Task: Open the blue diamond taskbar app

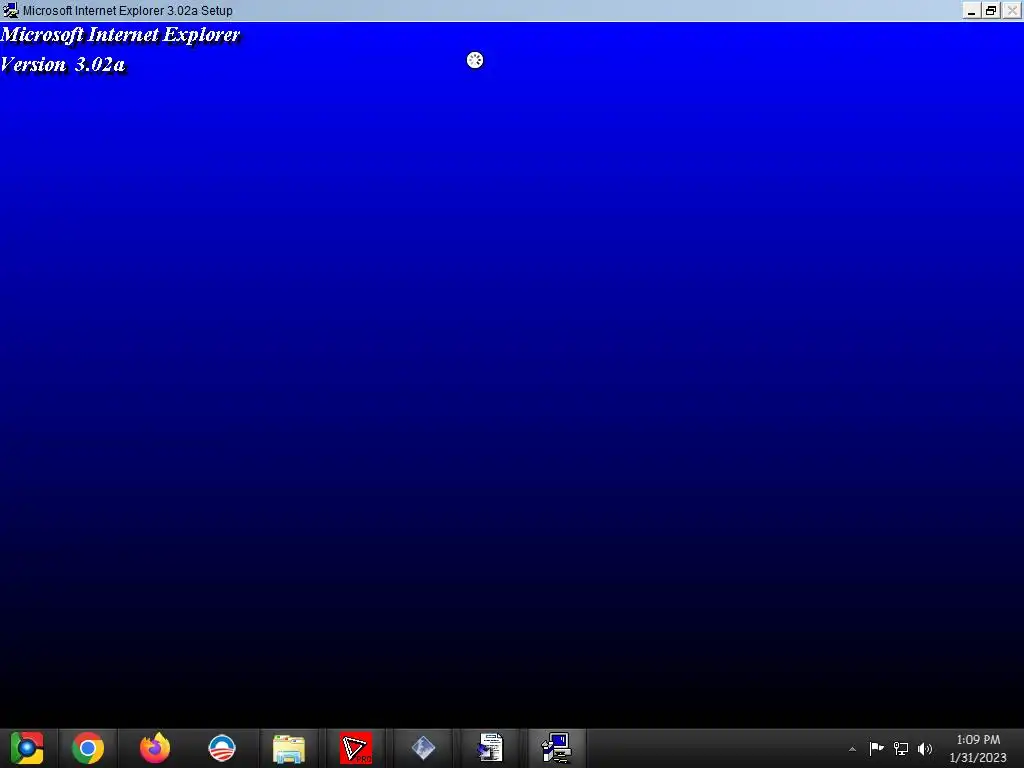Action: click(423, 748)
